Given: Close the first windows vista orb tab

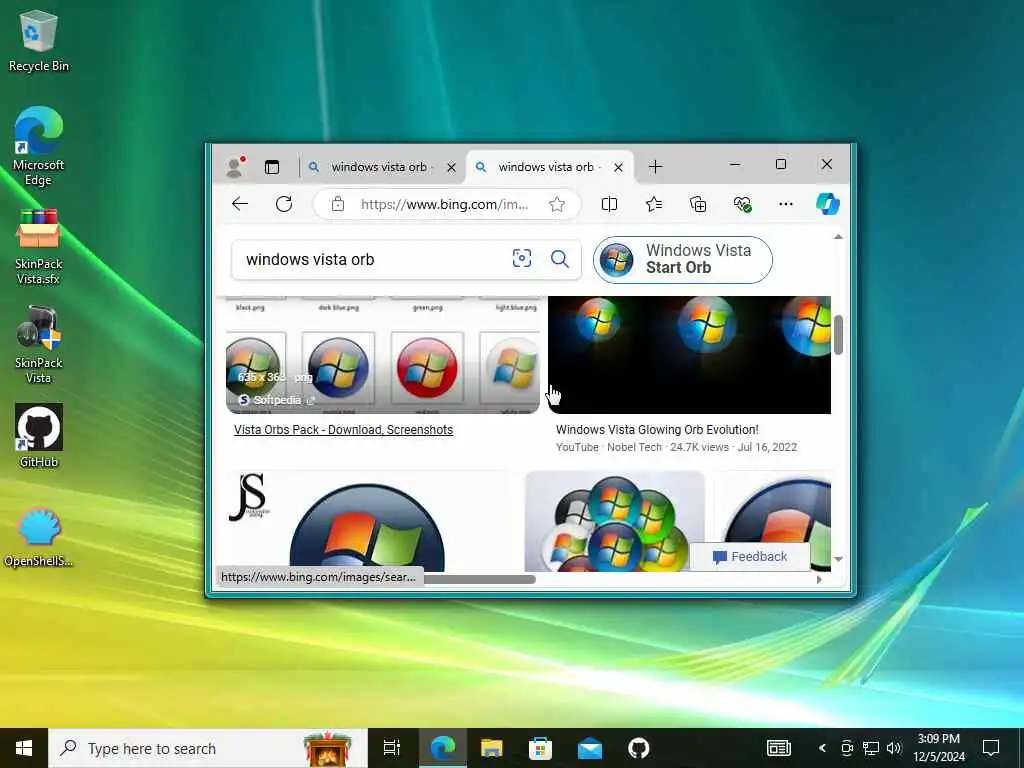Looking at the screenshot, I should 451,168.
